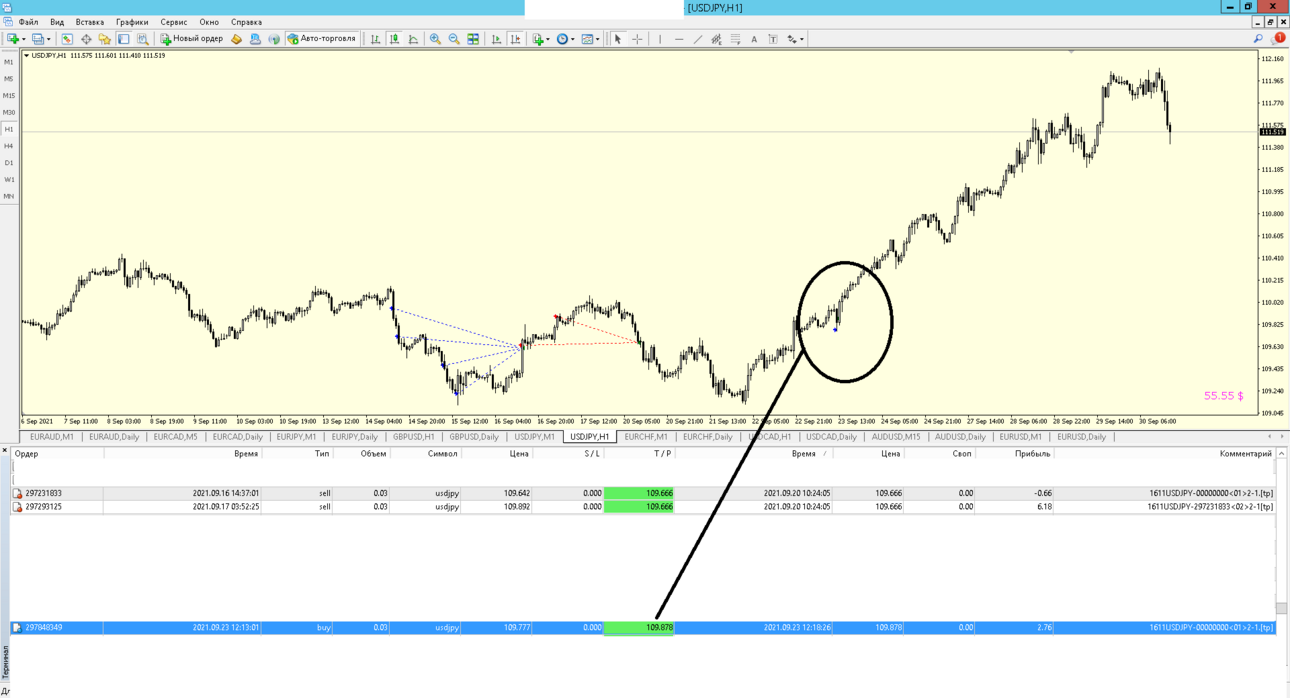Screen dimensions: 1290x698
Task: Draw a trendline tool
Action: 698,39
